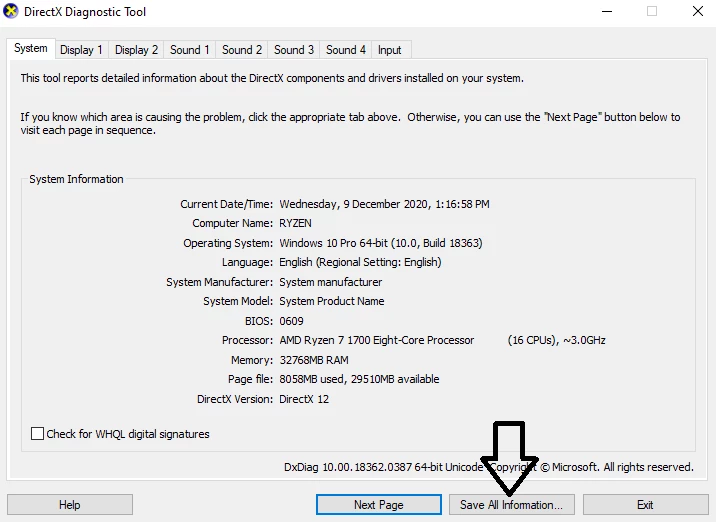Click the System Information group label
Screen dimensions: 716x522
(76, 179)
